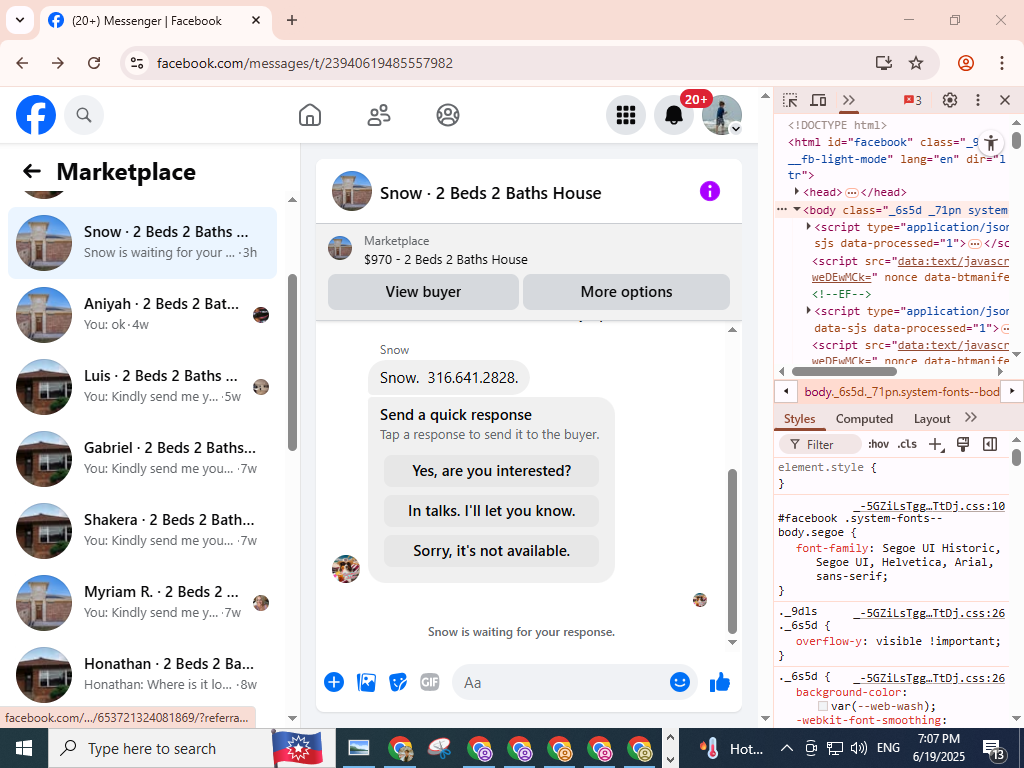Viewport: 1024px width, 768px height.
Task: Click the conversation list vertical scrollbar
Action: coord(293,362)
